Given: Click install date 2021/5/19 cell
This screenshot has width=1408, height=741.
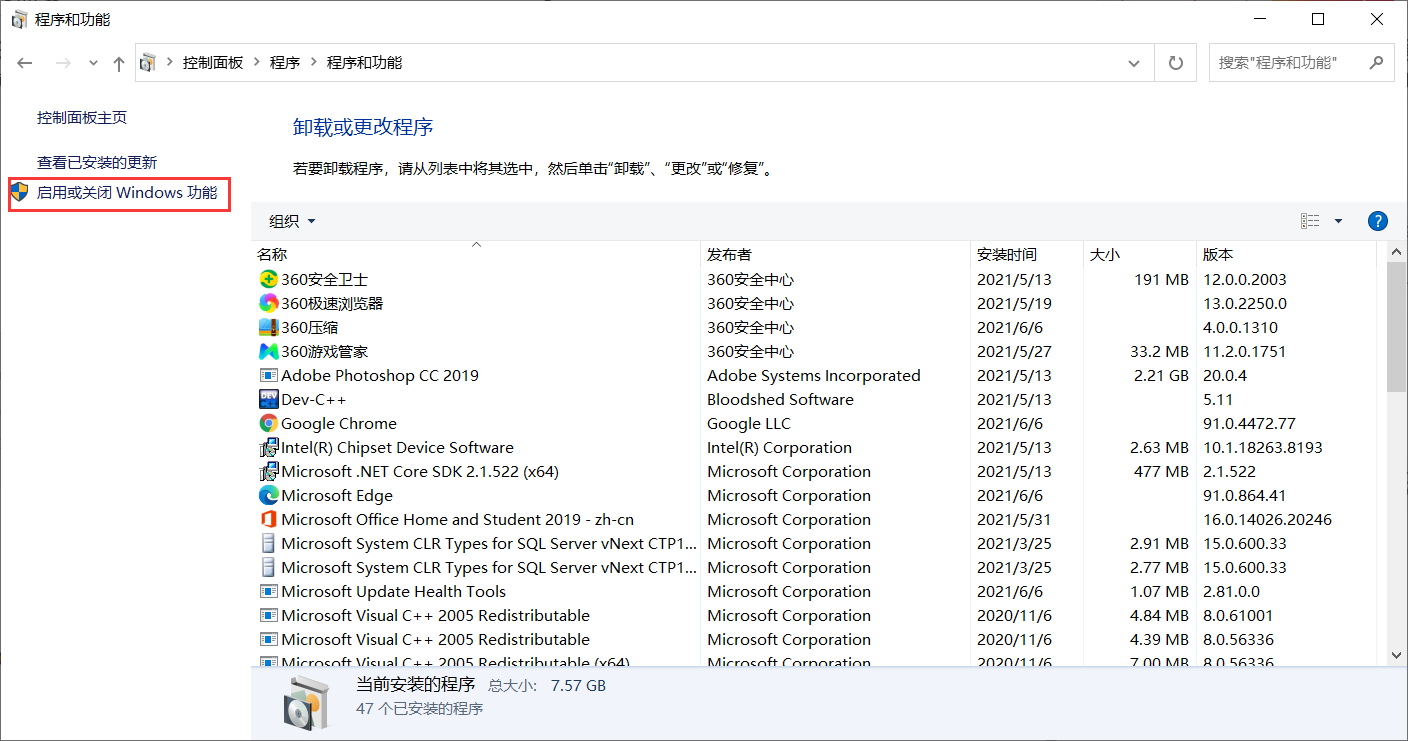Looking at the screenshot, I should (x=1014, y=303).
